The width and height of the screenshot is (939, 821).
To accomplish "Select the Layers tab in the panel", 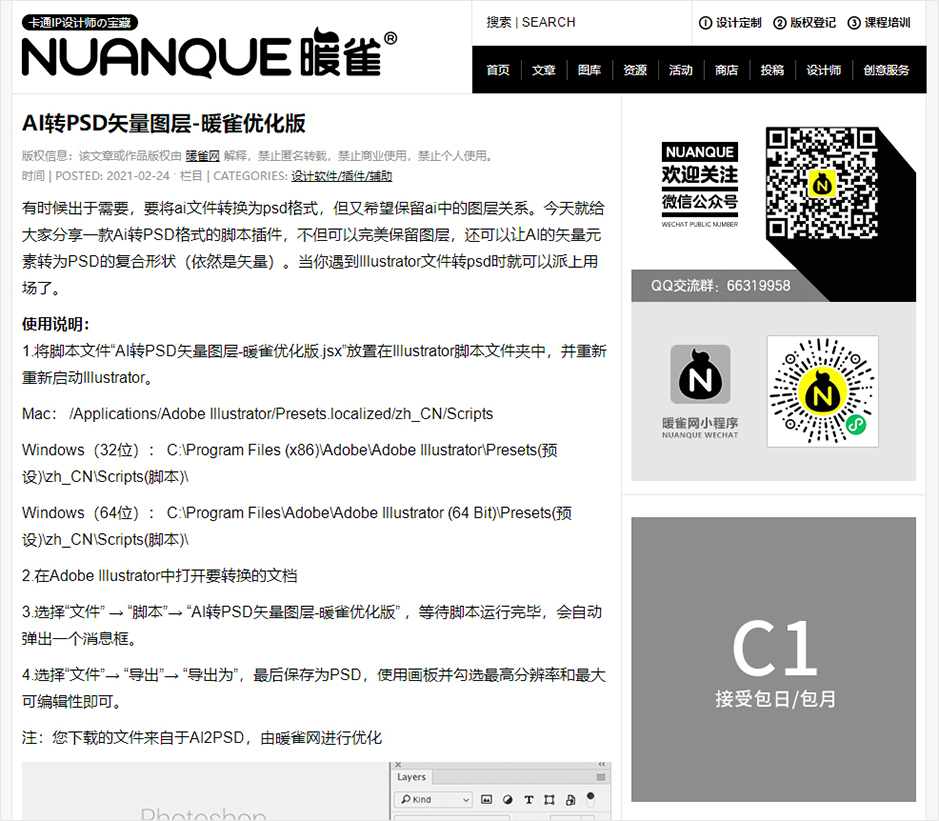I will (411, 777).
